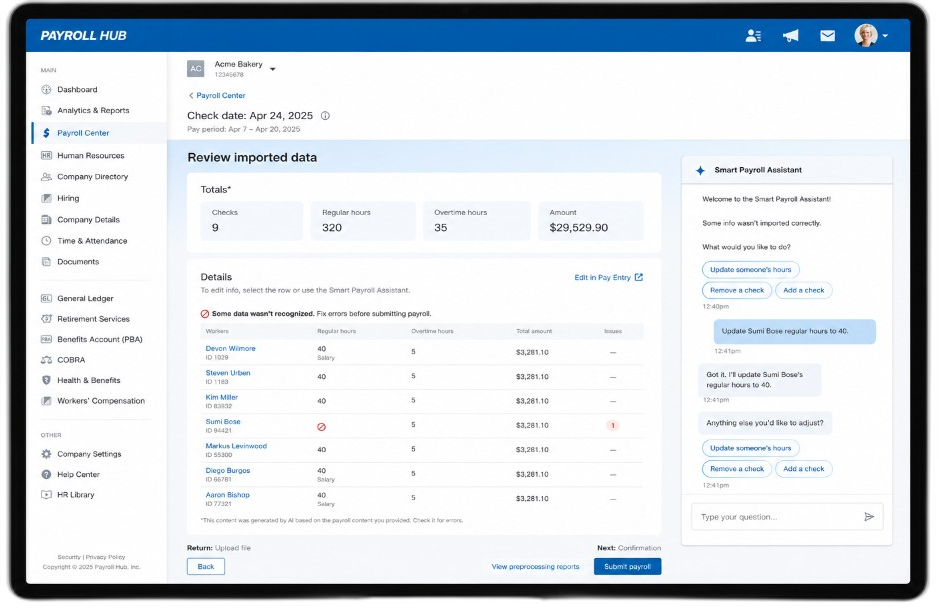Click the Time & Attendance clock icon
The height and width of the screenshot is (608, 939).
click(46, 241)
